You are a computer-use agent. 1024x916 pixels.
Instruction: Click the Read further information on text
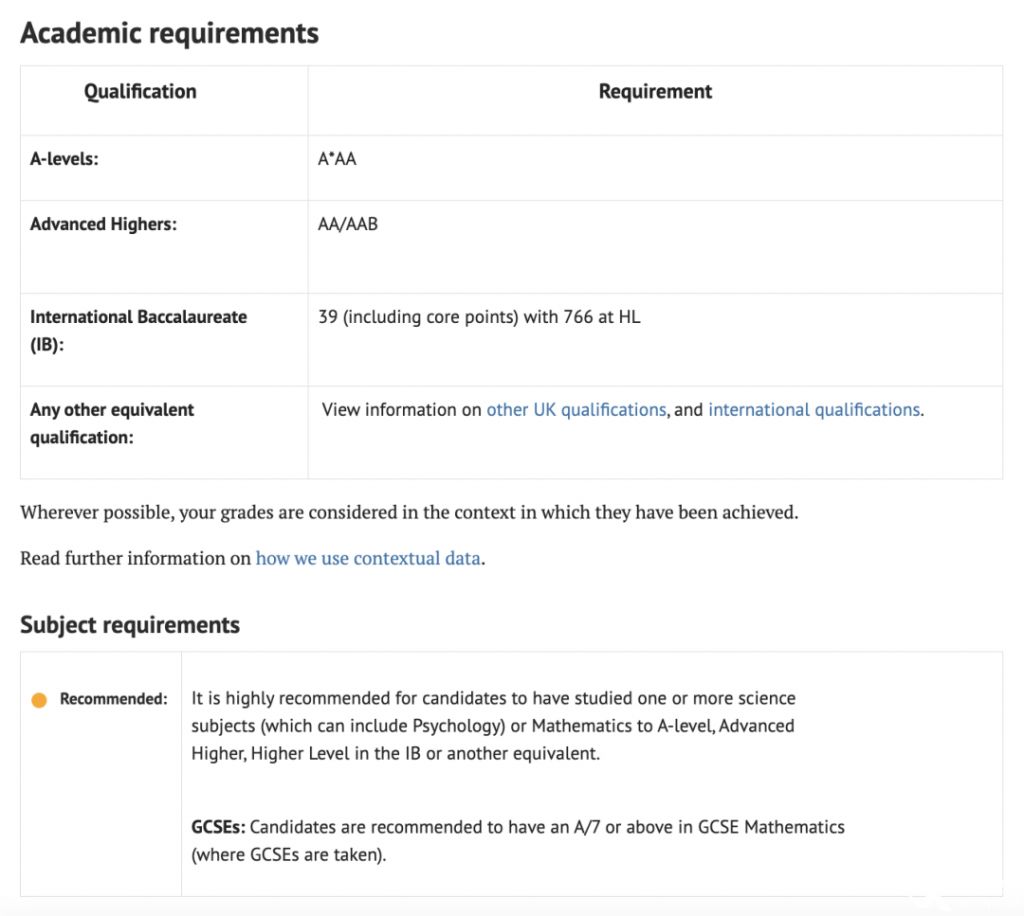(x=135, y=559)
